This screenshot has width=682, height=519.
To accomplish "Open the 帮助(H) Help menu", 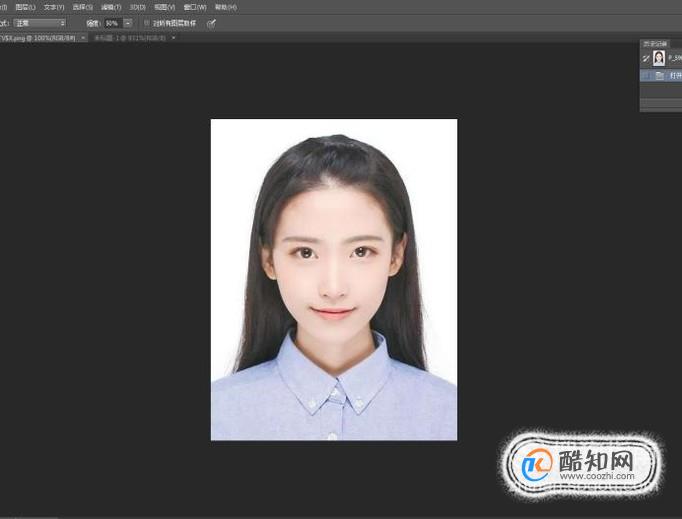I will pos(226,7).
